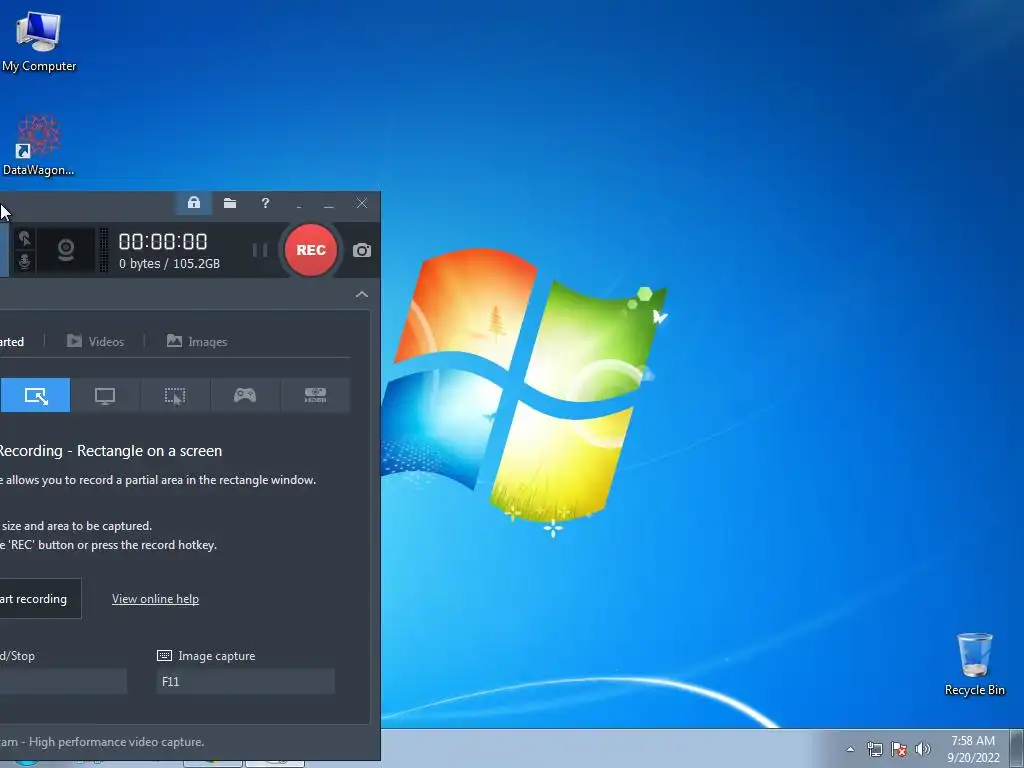Click the network tray icon
1024x768 pixels.
(874, 749)
